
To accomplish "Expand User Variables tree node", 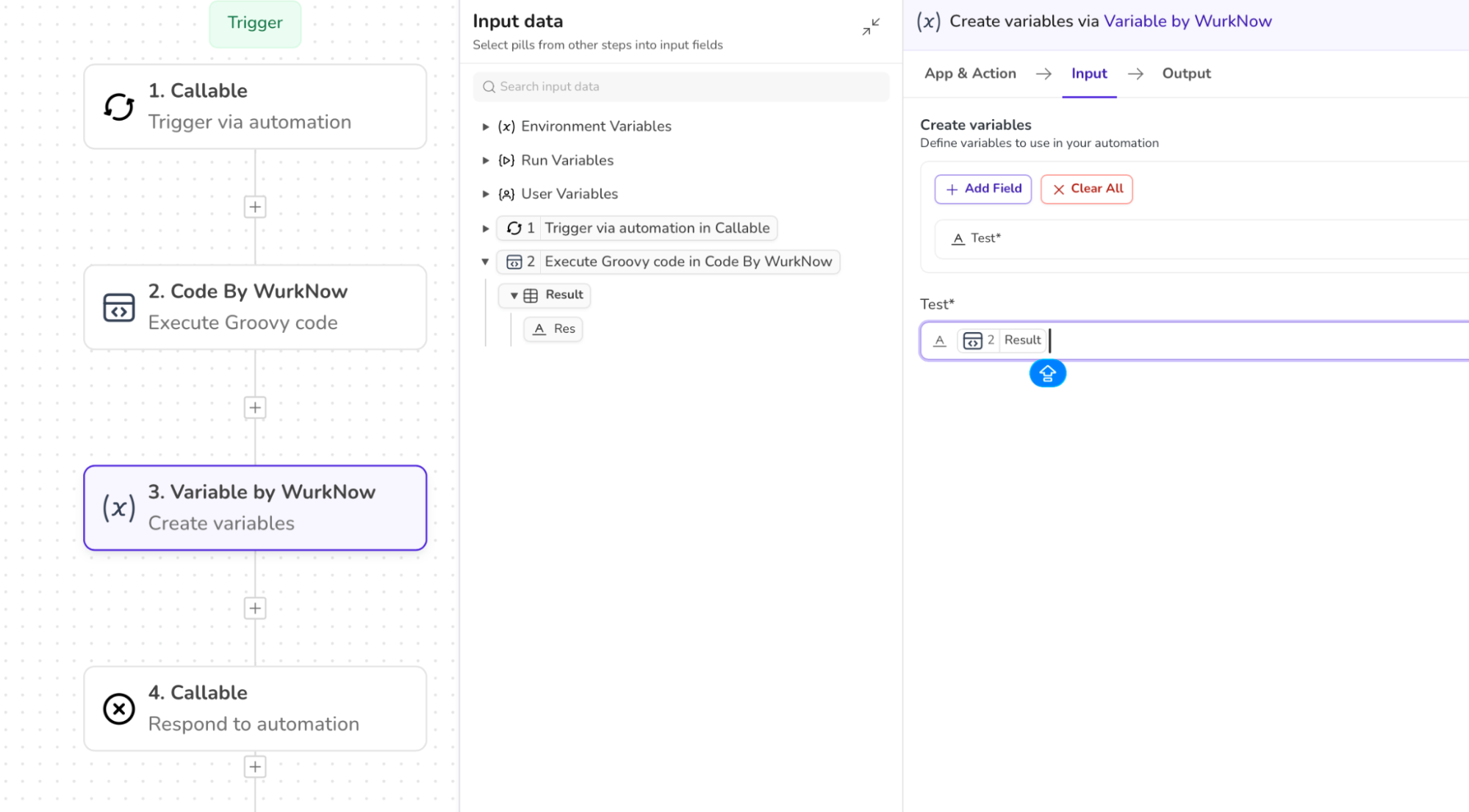I will (486, 194).
